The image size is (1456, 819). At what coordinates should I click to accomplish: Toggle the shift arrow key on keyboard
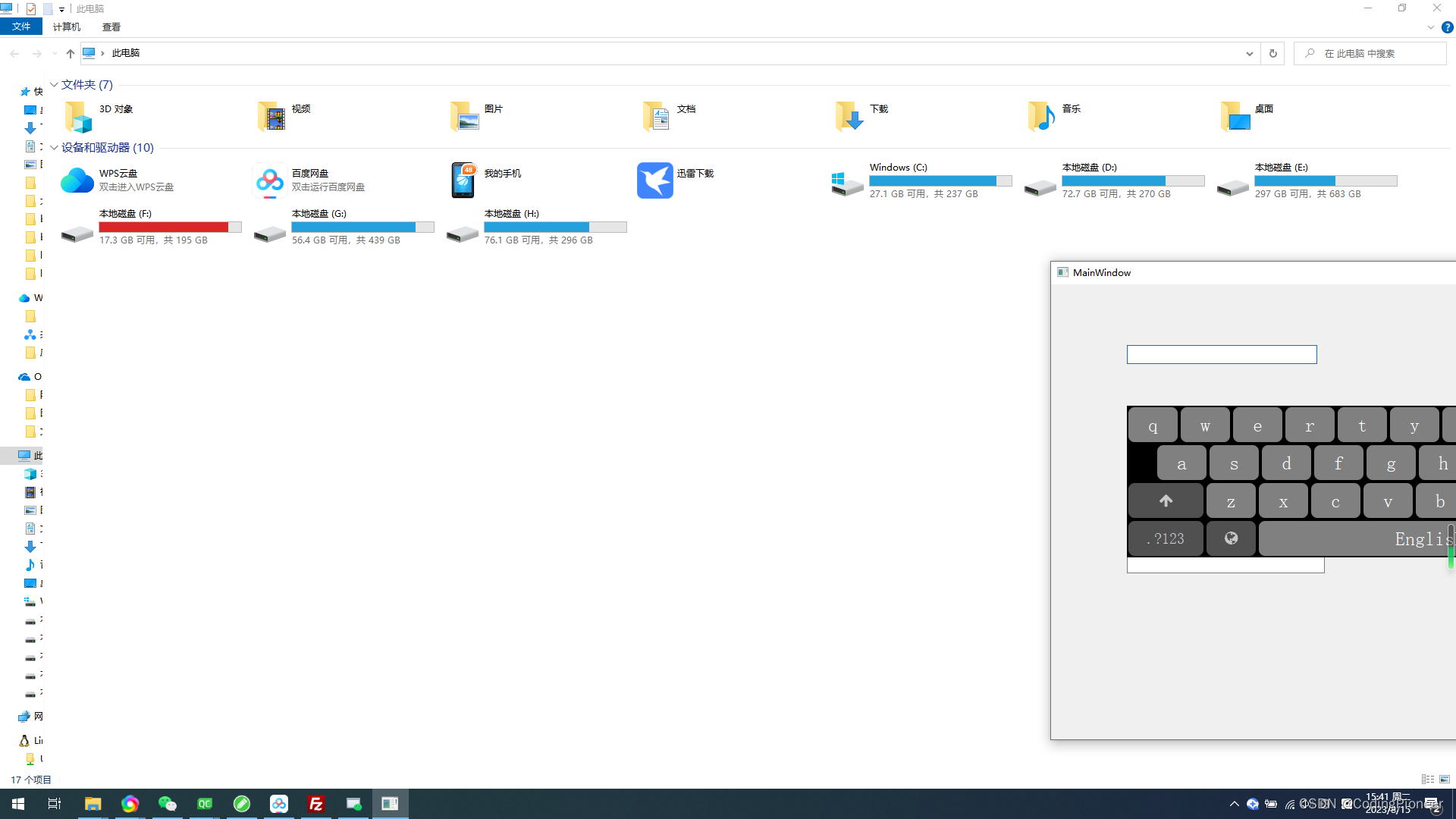coord(1166,500)
